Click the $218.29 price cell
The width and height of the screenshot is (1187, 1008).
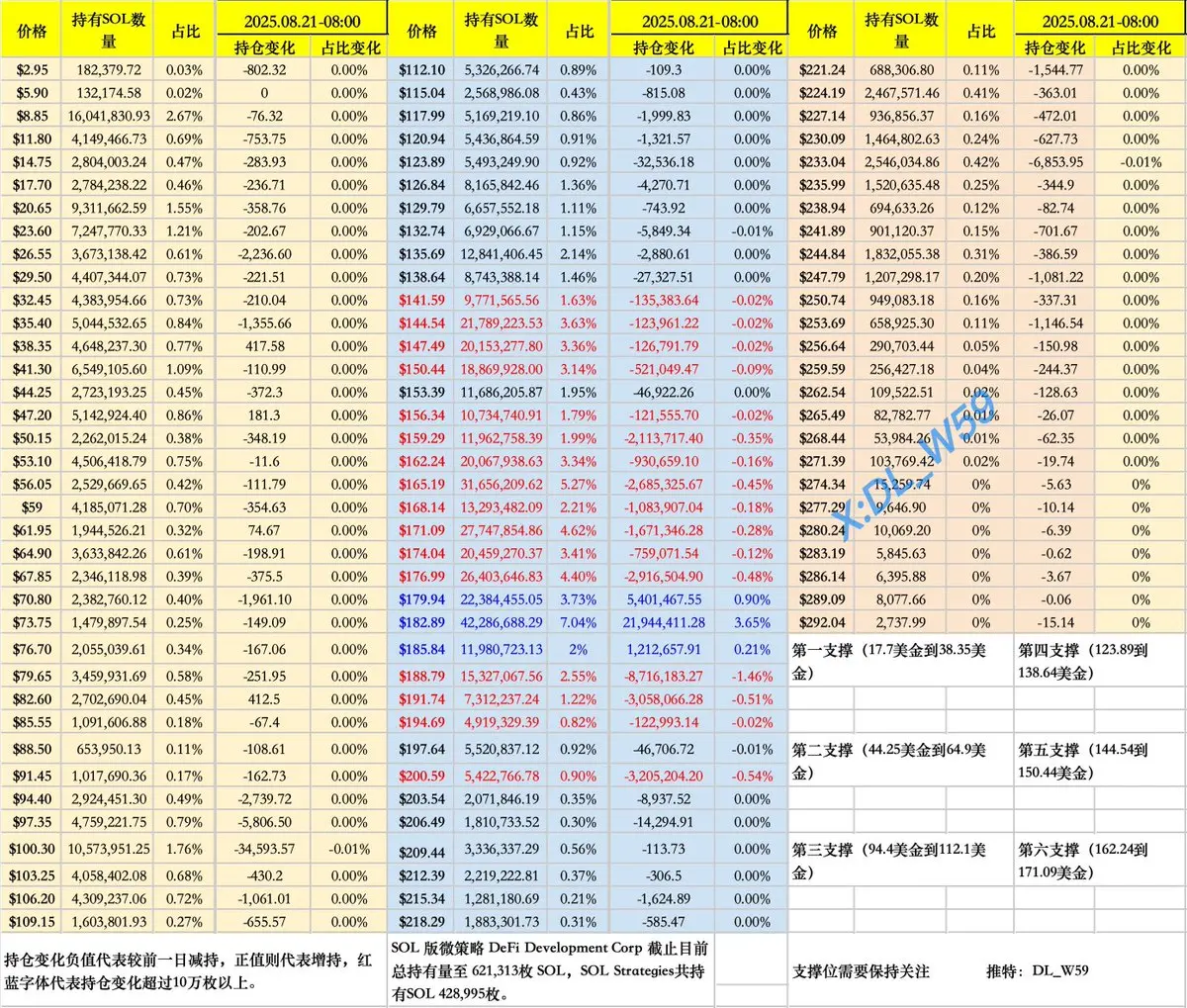tap(422, 922)
